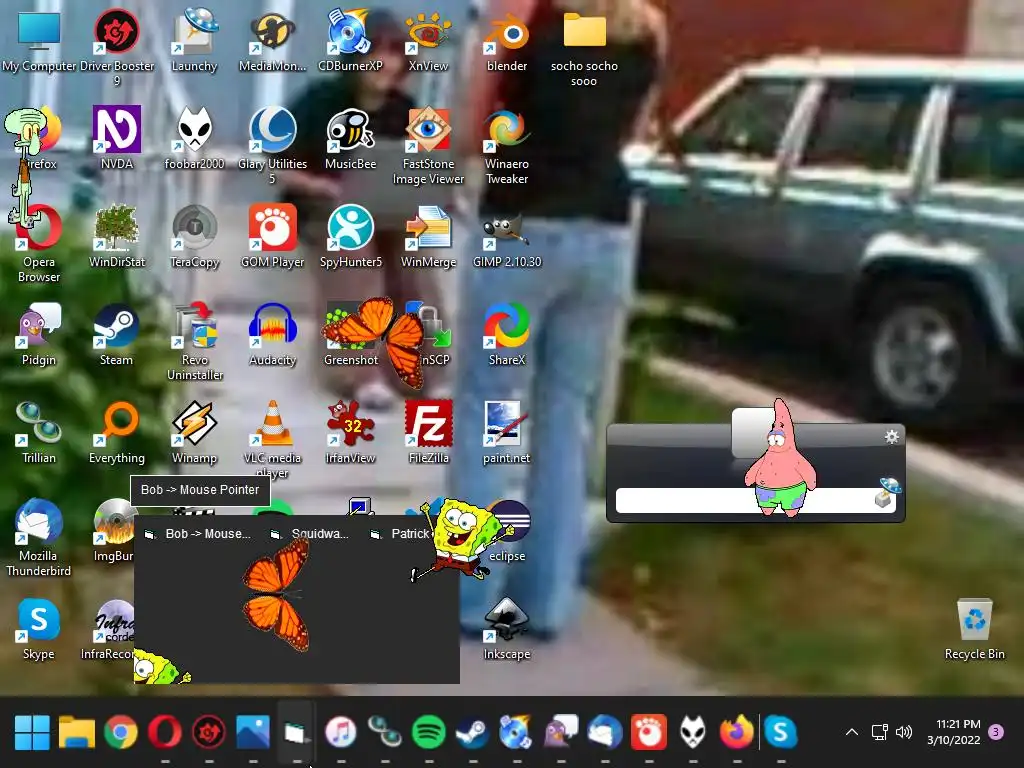Select the Steam desktop shortcut

tap(116, 333)
